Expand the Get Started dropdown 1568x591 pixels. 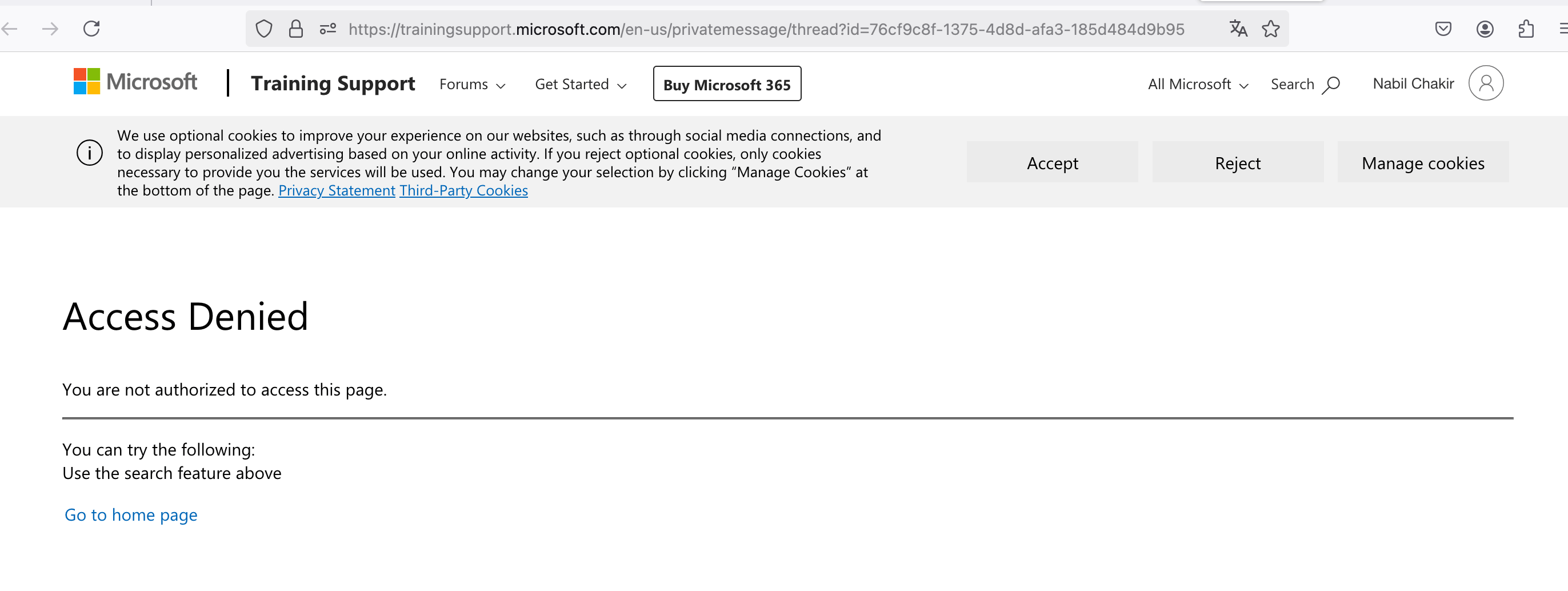click(x=581, y=85)
